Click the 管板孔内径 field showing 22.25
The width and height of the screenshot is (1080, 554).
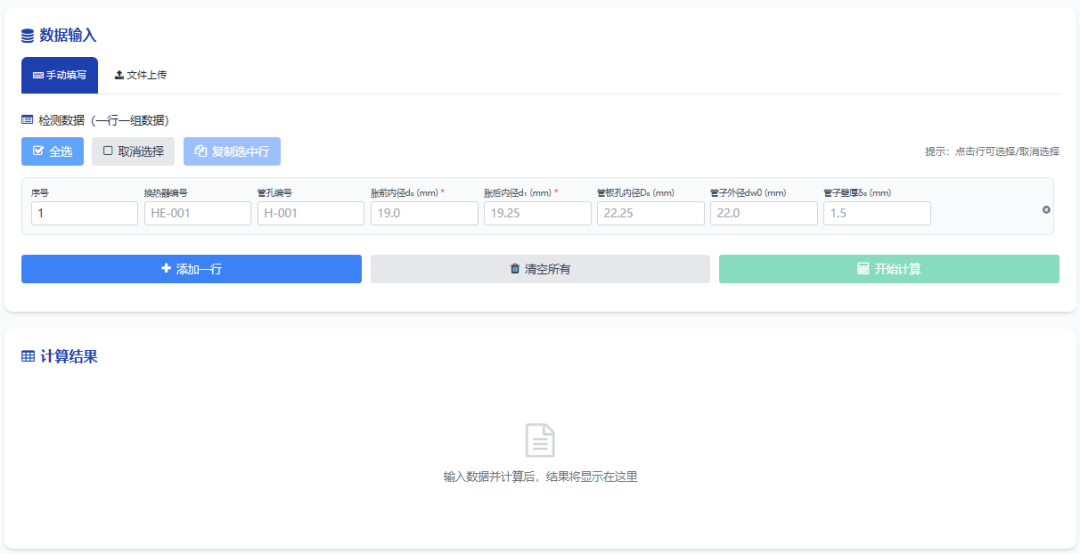(x=651, y=213)
